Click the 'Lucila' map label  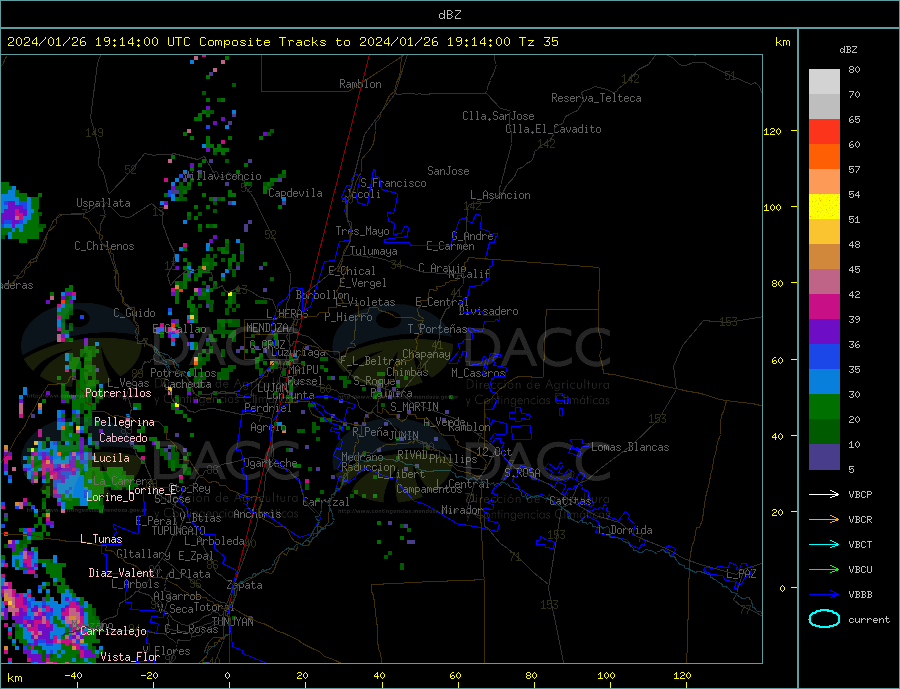pos(111,458)
